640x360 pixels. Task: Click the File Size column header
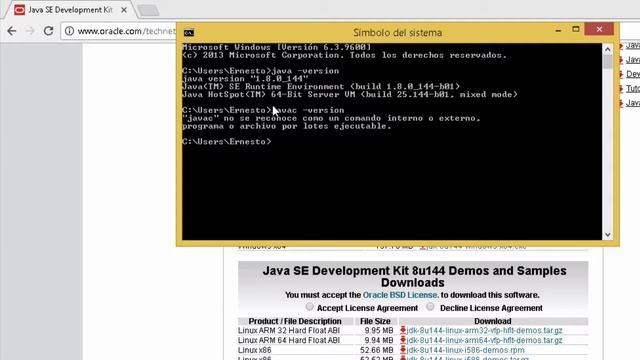pos(375,321)
